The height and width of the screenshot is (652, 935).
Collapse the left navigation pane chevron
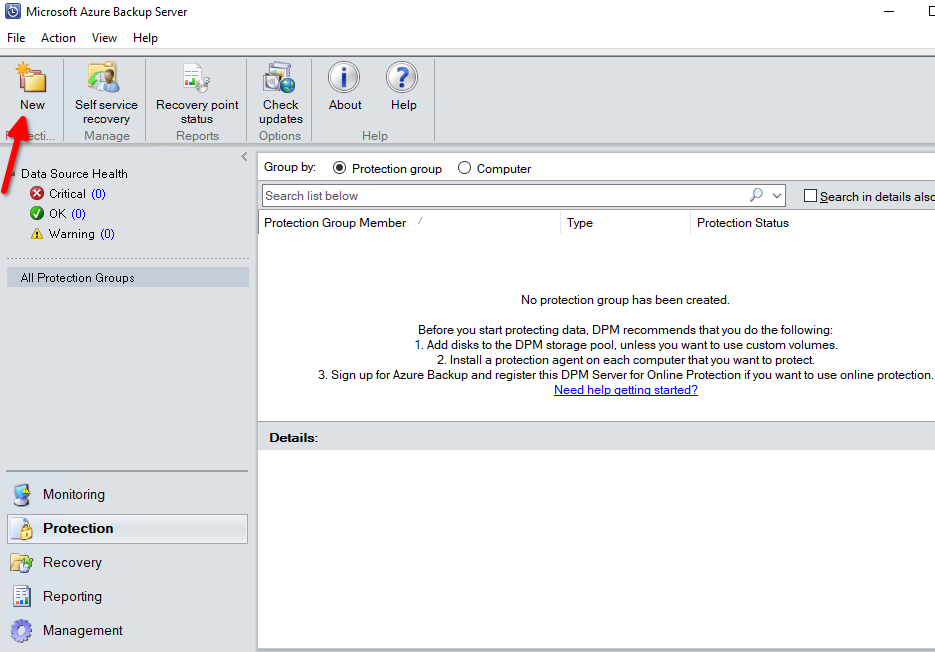tap(244, 157)
